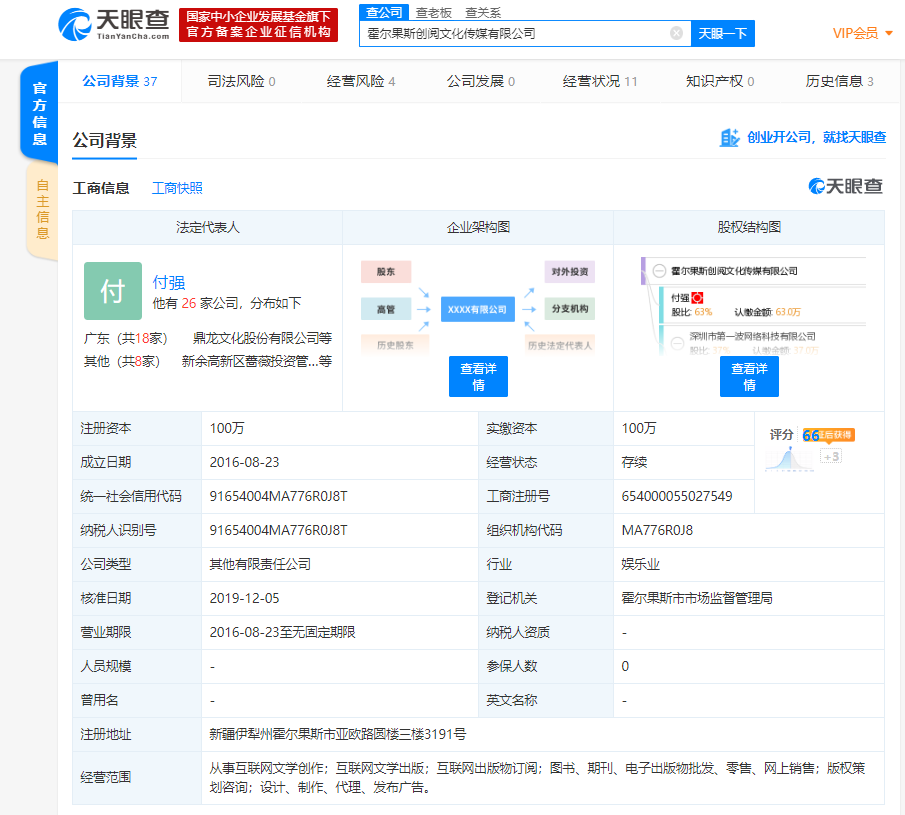Click the 创业开公司，就找天眼查 banner link
905x815 pixels.
pos(816,137)
